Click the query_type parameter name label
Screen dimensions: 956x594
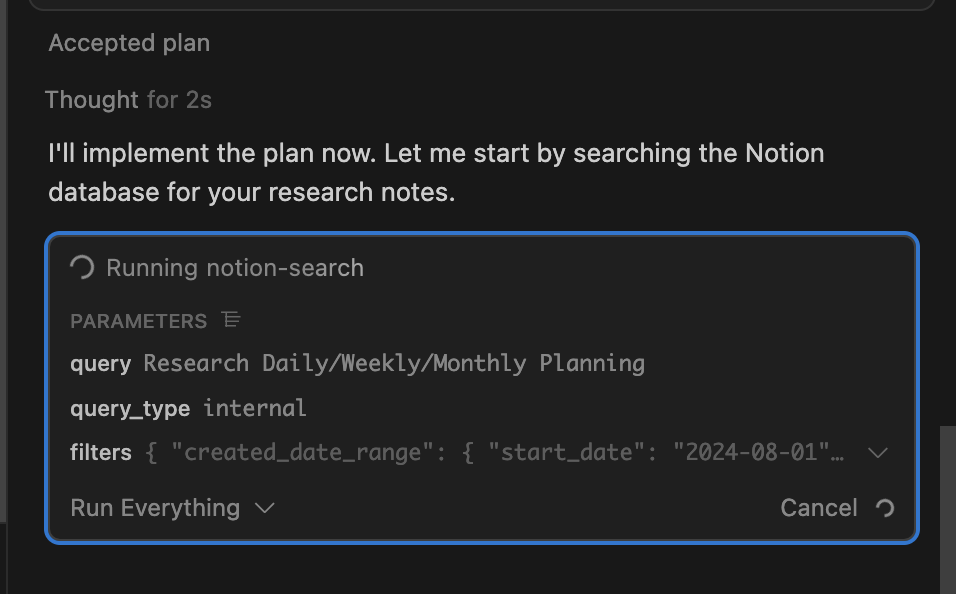pyautogui.click(x=130, y=408)
